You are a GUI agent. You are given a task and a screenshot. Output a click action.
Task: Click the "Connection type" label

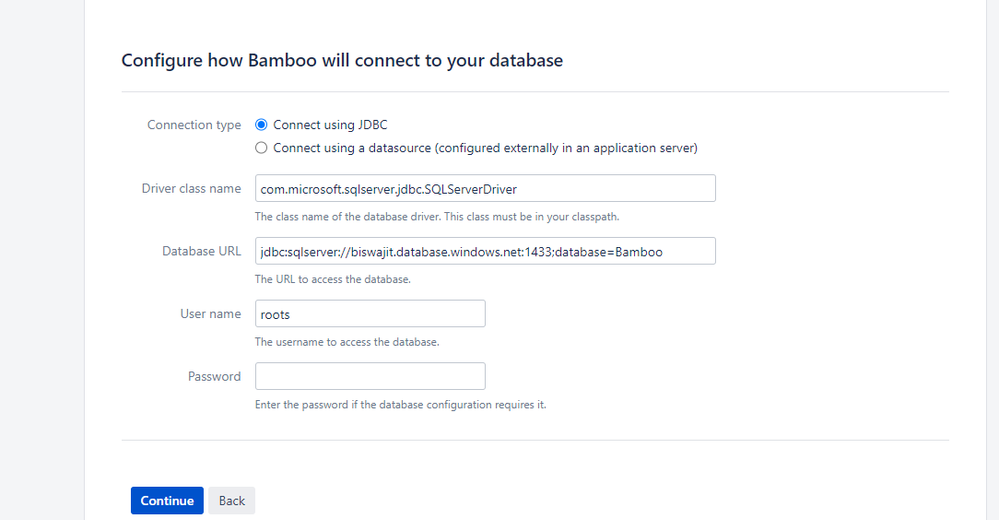pyautogui.click(x=194, y=125)
